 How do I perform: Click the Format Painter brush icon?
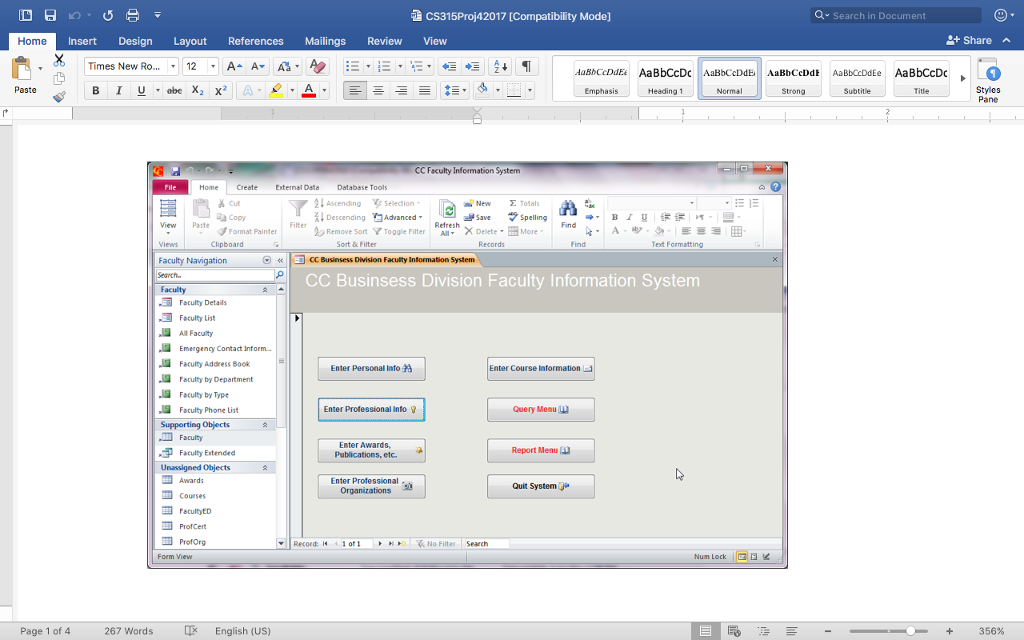[x=59, y=97]
